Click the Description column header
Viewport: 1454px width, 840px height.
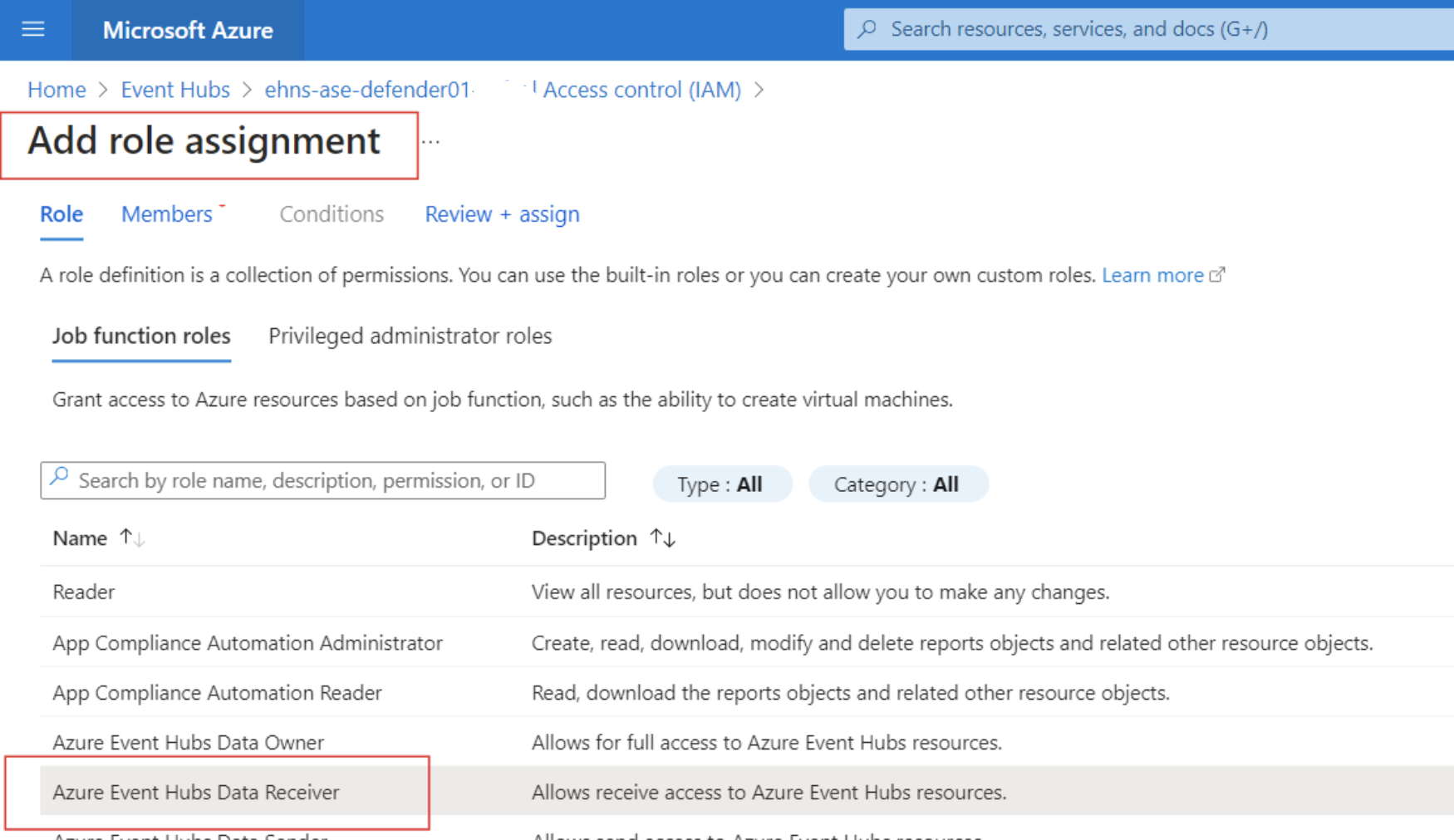click(x=584, y=538)
